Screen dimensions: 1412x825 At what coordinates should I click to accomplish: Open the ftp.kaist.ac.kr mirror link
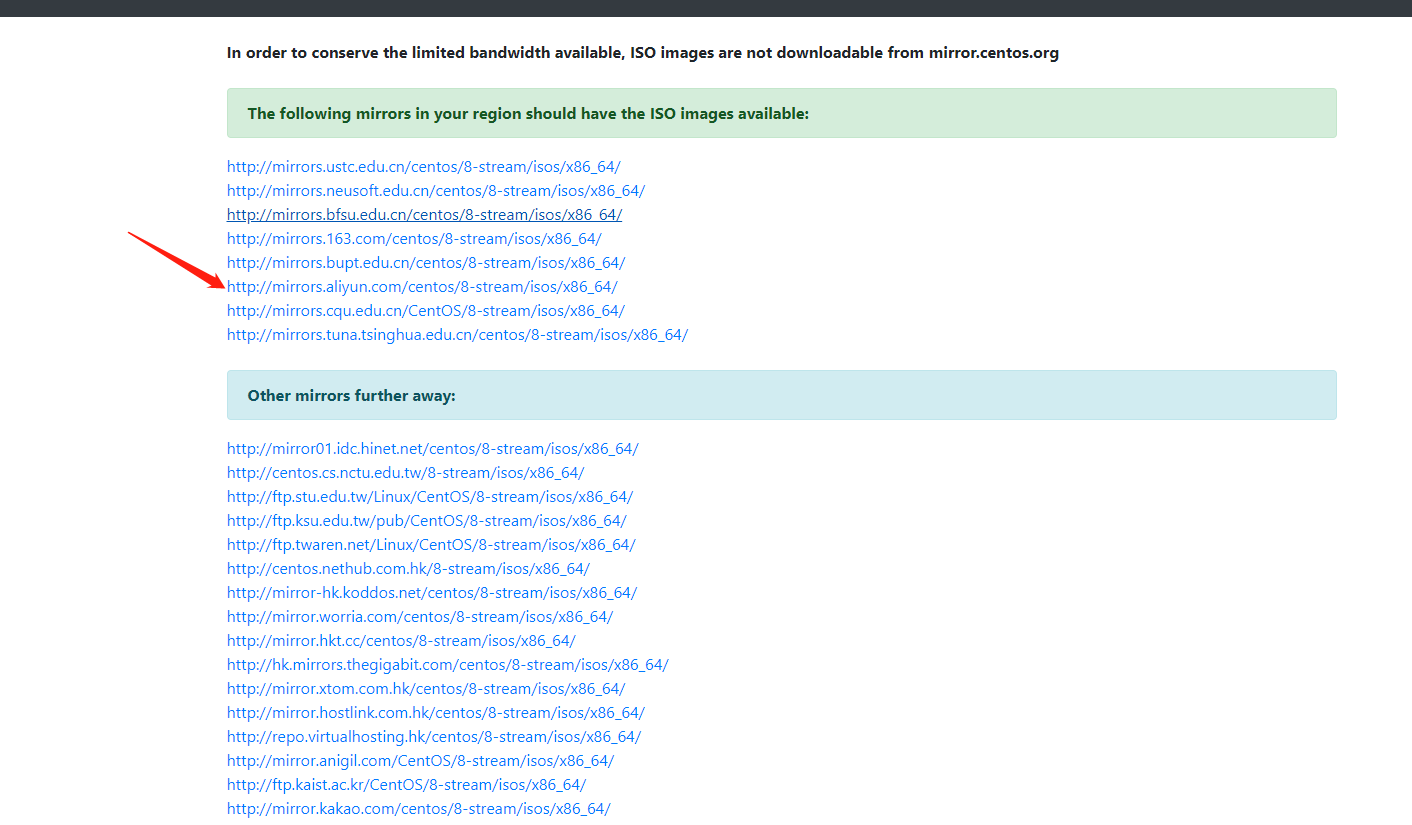(406, 785)
